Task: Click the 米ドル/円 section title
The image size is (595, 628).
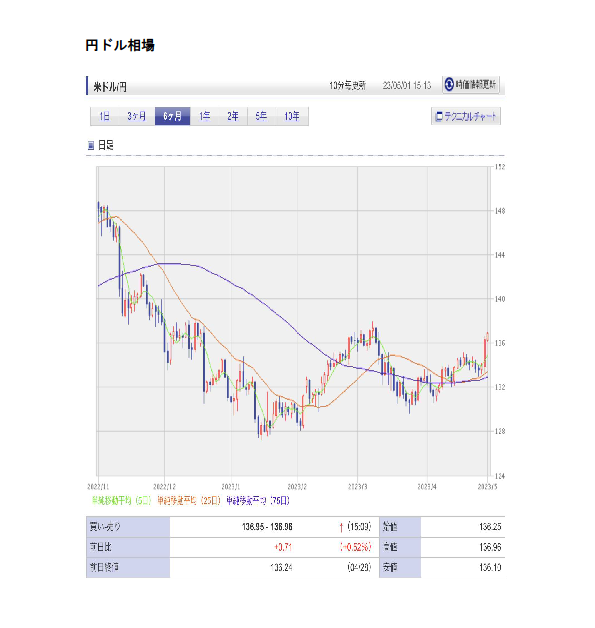Action: coord(110,87)
